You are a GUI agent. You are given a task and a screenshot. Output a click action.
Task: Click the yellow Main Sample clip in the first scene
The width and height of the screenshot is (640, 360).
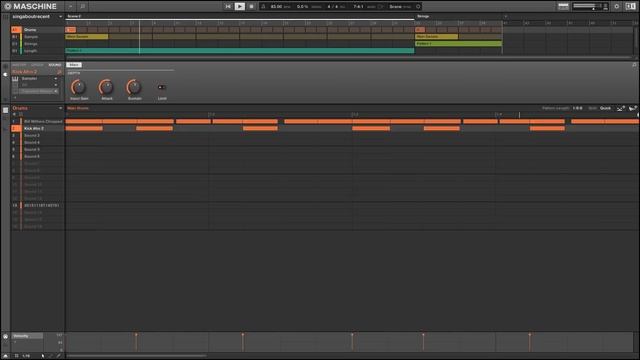tap(87, 37)
